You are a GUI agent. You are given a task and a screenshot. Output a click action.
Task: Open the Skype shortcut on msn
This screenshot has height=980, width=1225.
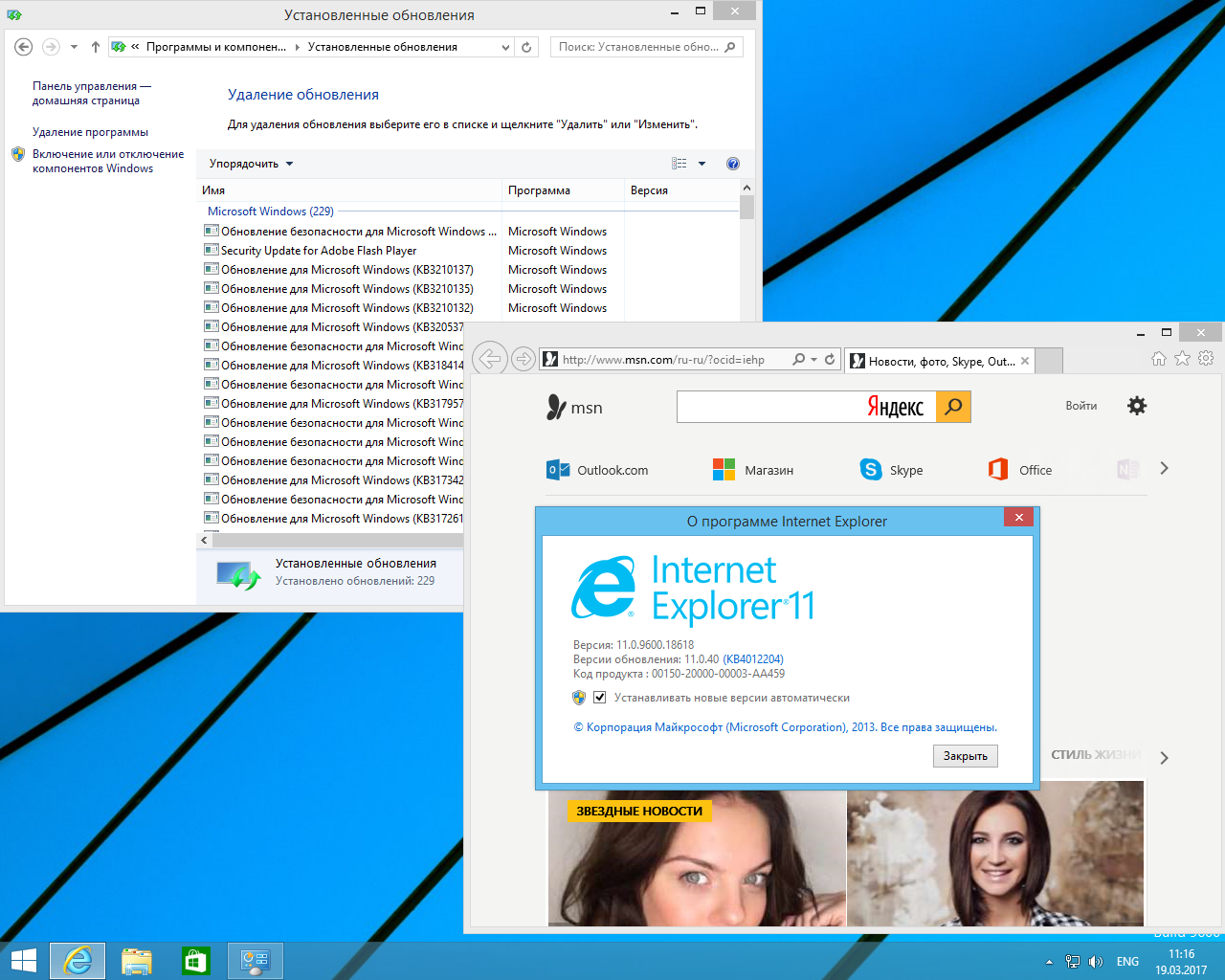point(891,470)
